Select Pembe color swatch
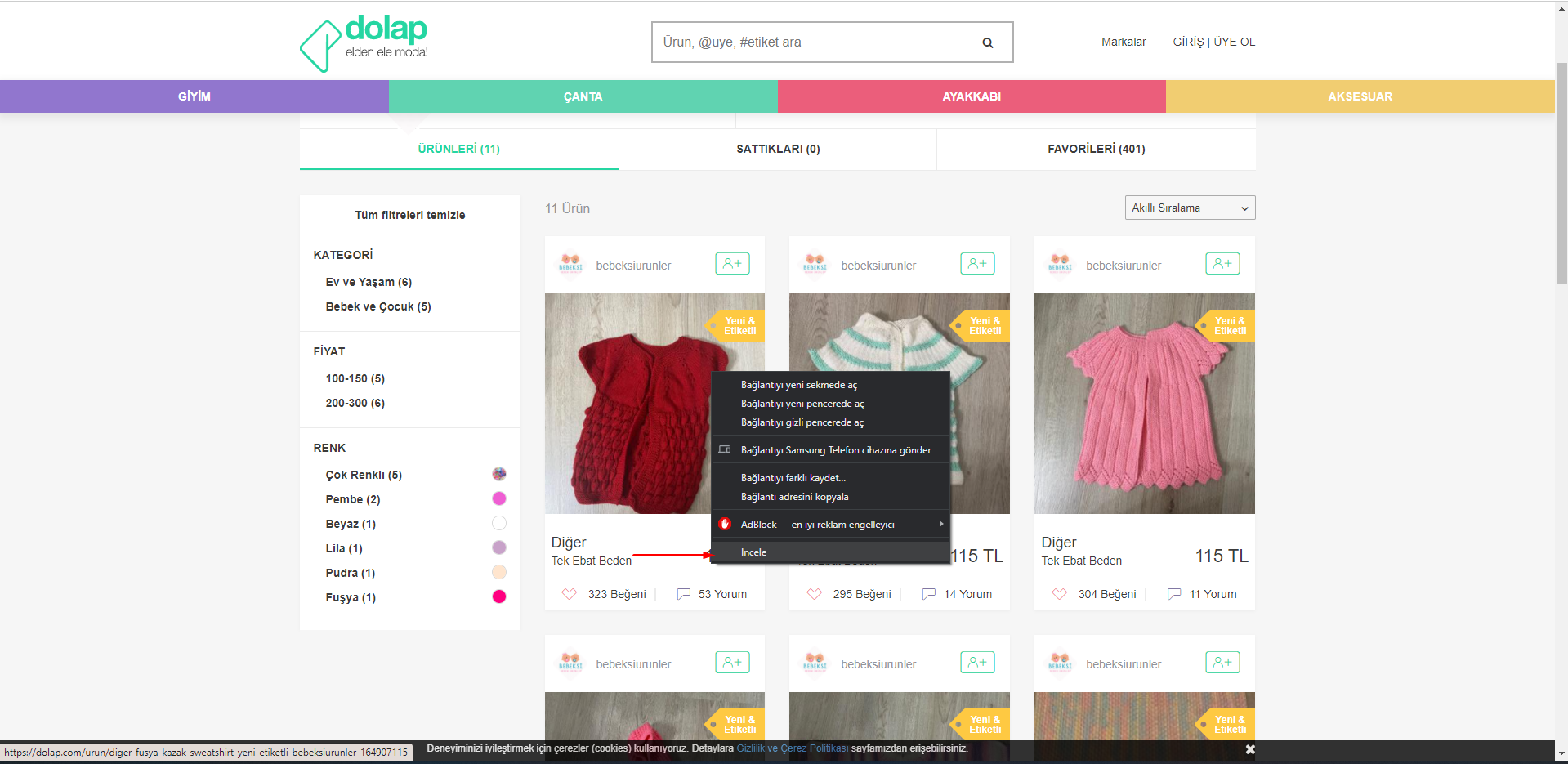This screenshot has width=1568, height=764. pos(499,498)
